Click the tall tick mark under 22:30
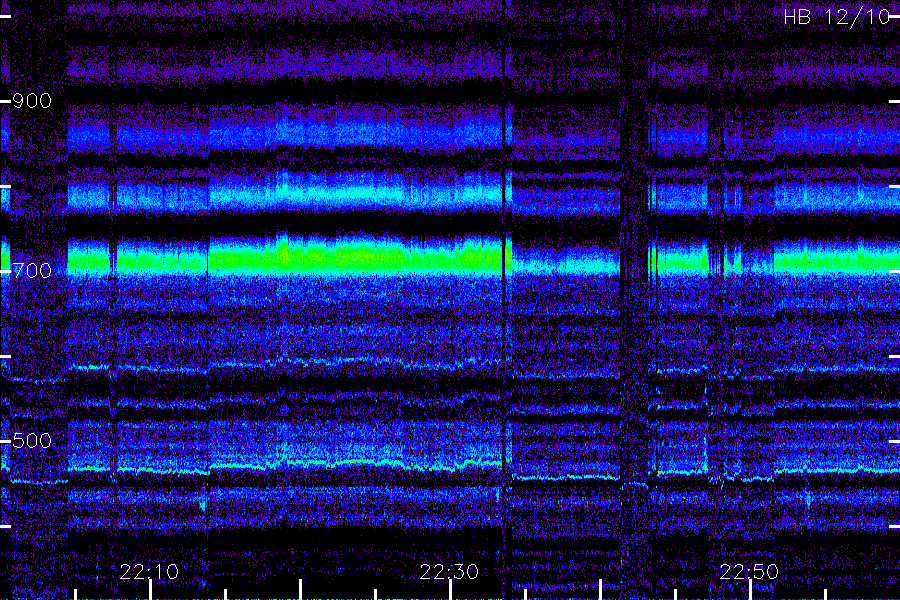The height and width of the screenshot is (600, 900). 451,590
